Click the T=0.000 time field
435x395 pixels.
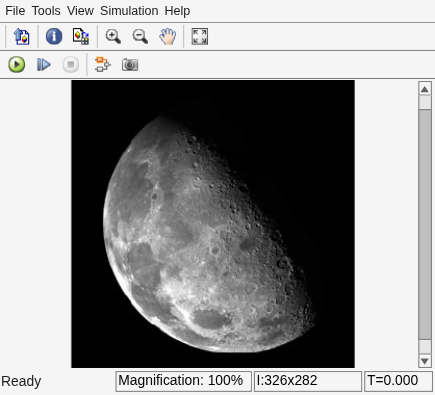[398, 381]
